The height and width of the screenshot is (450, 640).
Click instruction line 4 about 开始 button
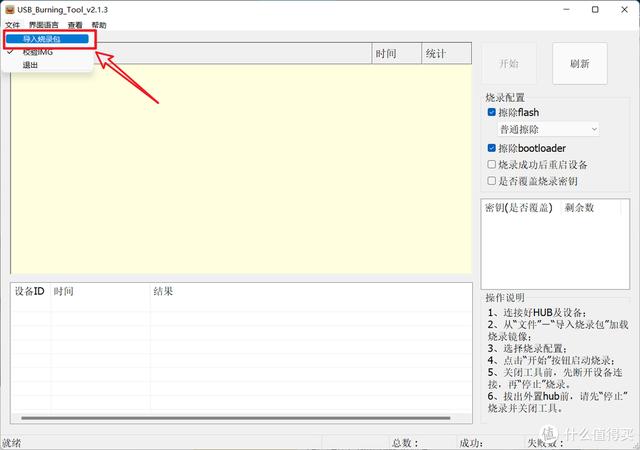(x=551, y=360)
